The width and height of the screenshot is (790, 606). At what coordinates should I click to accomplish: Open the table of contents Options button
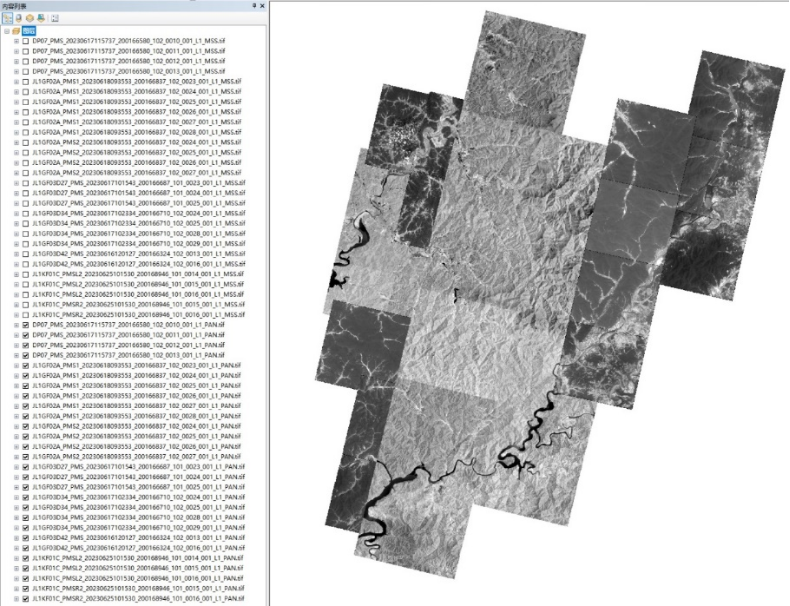[x=54, y=18]
